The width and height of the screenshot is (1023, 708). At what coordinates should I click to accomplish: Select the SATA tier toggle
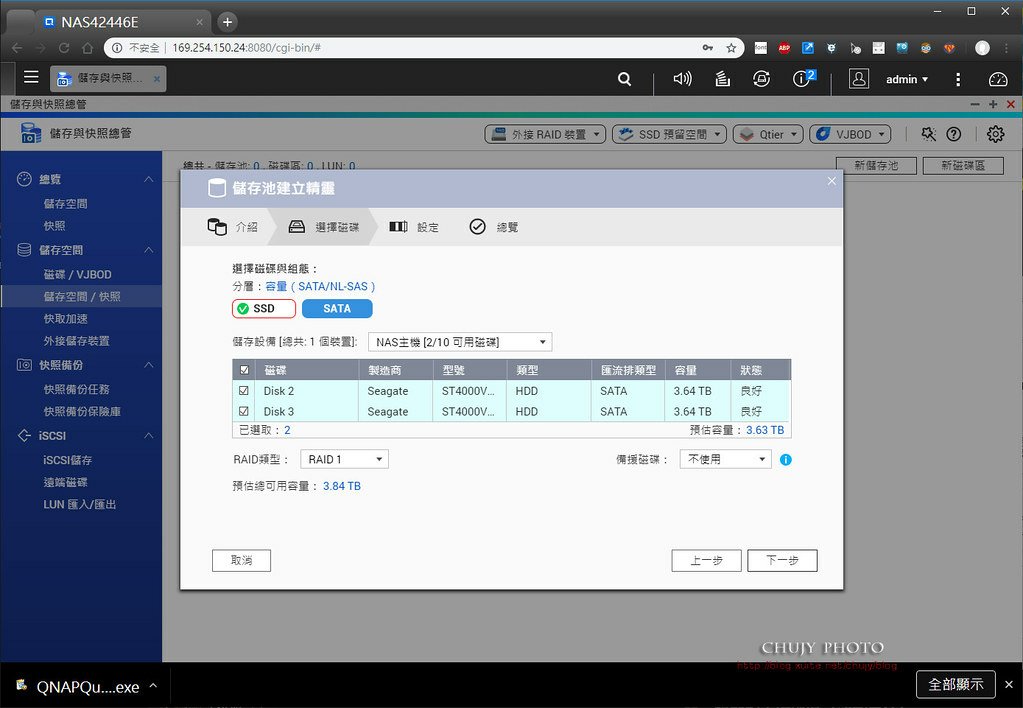337,309
